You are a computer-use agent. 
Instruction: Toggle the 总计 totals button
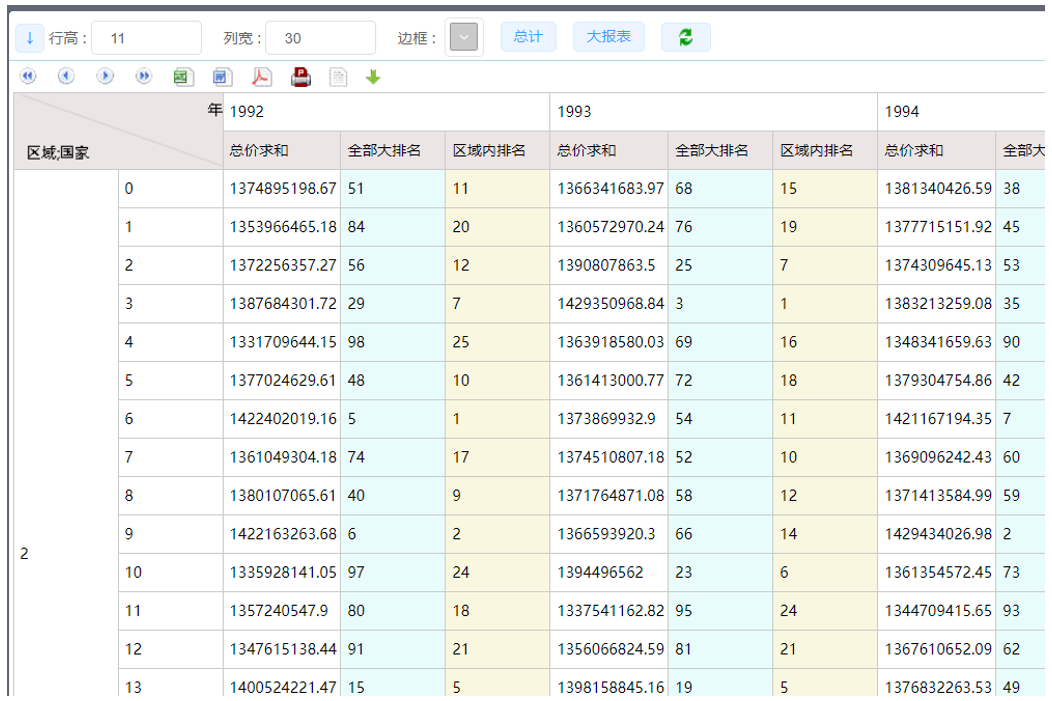[x=528, y=37]
